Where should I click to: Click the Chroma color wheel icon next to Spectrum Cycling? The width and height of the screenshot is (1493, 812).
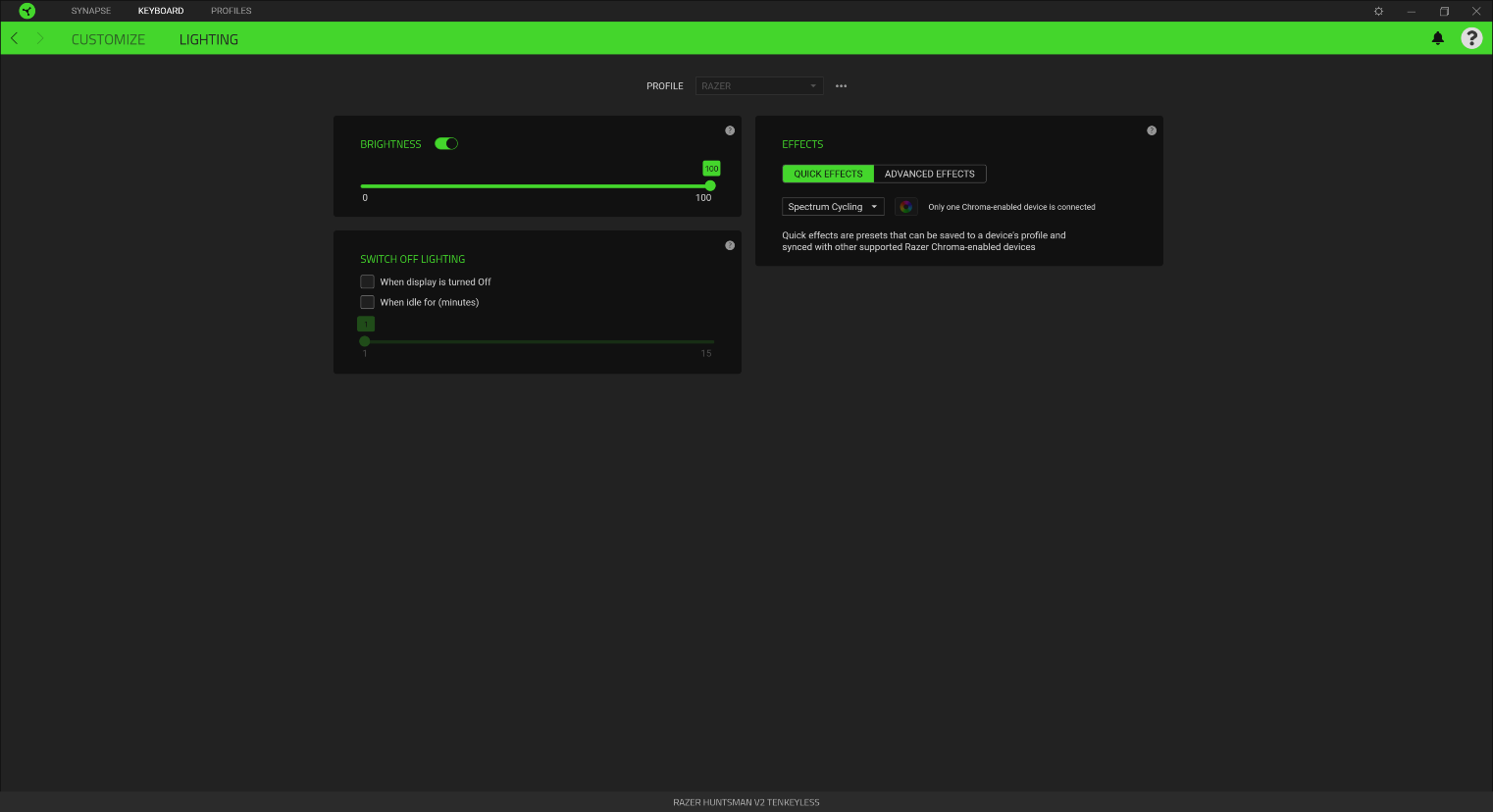(x=905, y=206)
